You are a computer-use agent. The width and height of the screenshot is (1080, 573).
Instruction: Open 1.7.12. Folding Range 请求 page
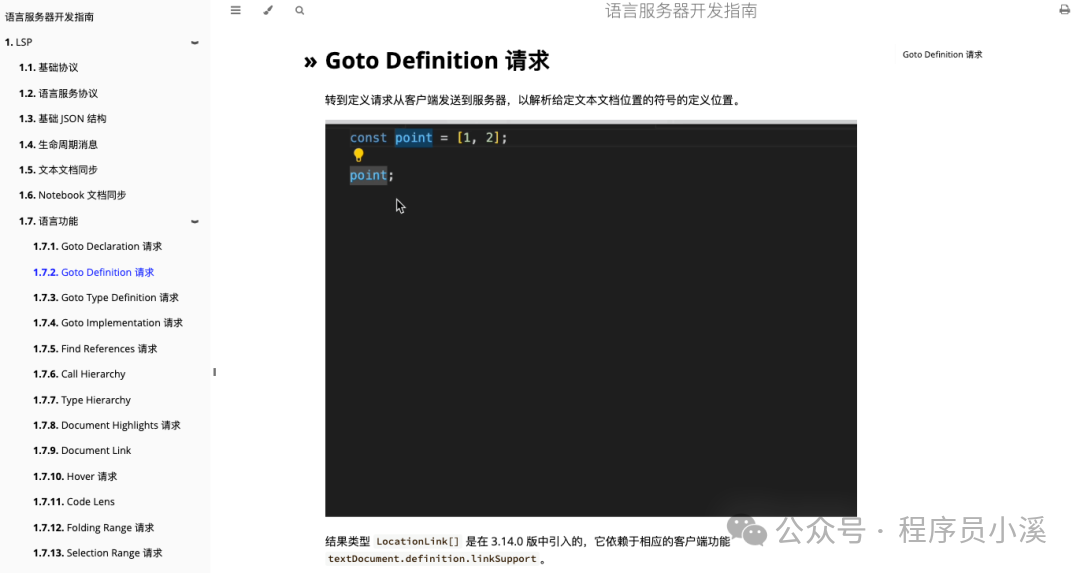[94, 528]
